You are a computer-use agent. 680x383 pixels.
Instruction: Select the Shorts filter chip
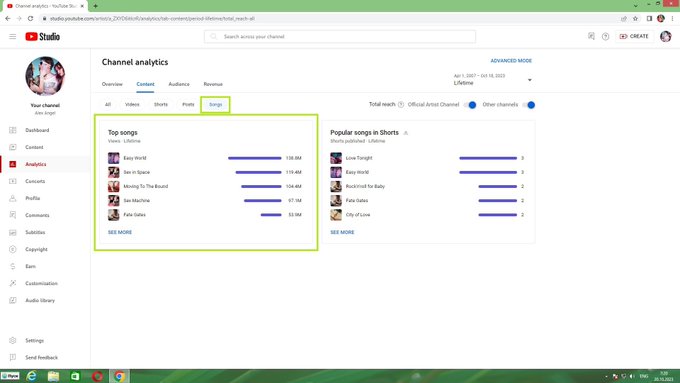click(x=160, y=105)
